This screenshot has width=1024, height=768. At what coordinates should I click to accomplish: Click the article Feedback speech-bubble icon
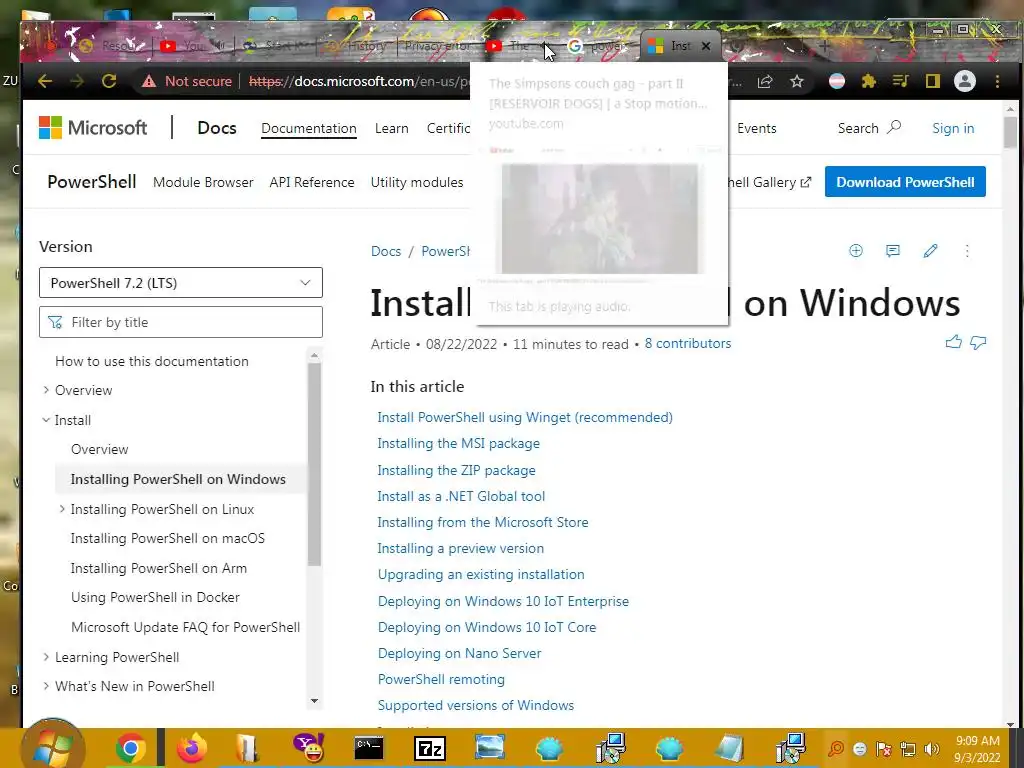point(893,251)
